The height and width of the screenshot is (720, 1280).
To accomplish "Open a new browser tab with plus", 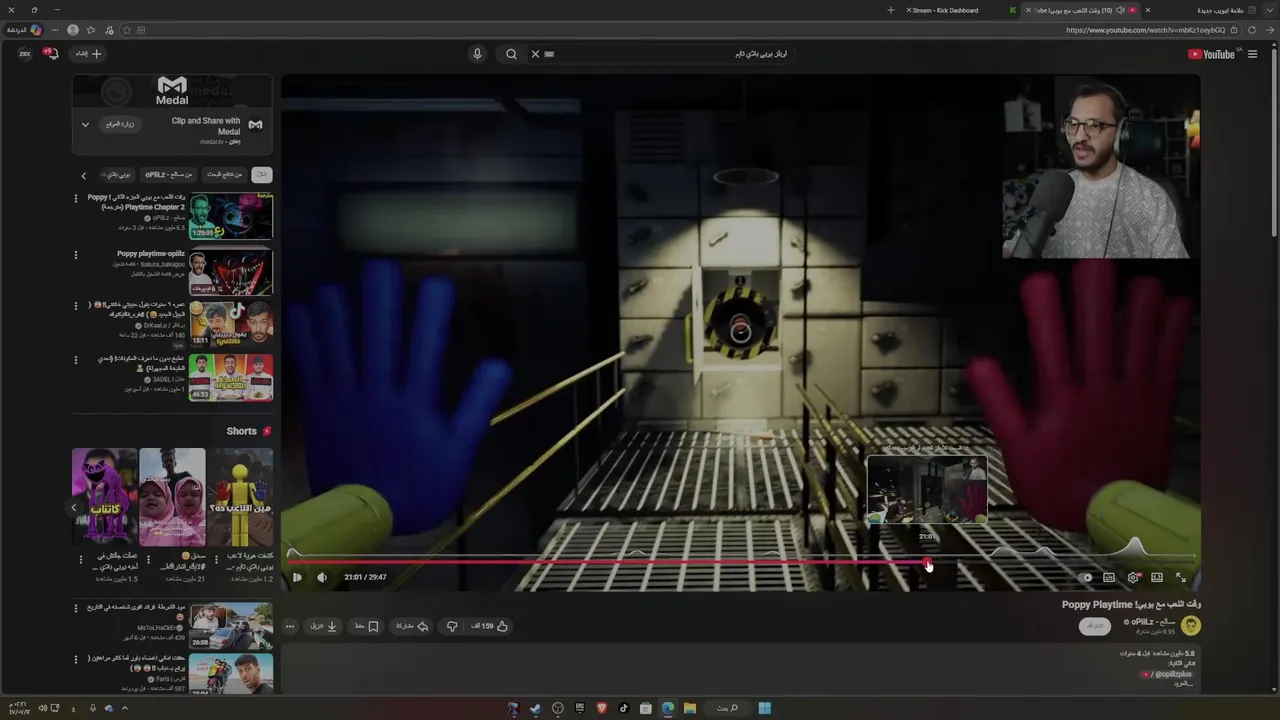I will pos(891,10).
